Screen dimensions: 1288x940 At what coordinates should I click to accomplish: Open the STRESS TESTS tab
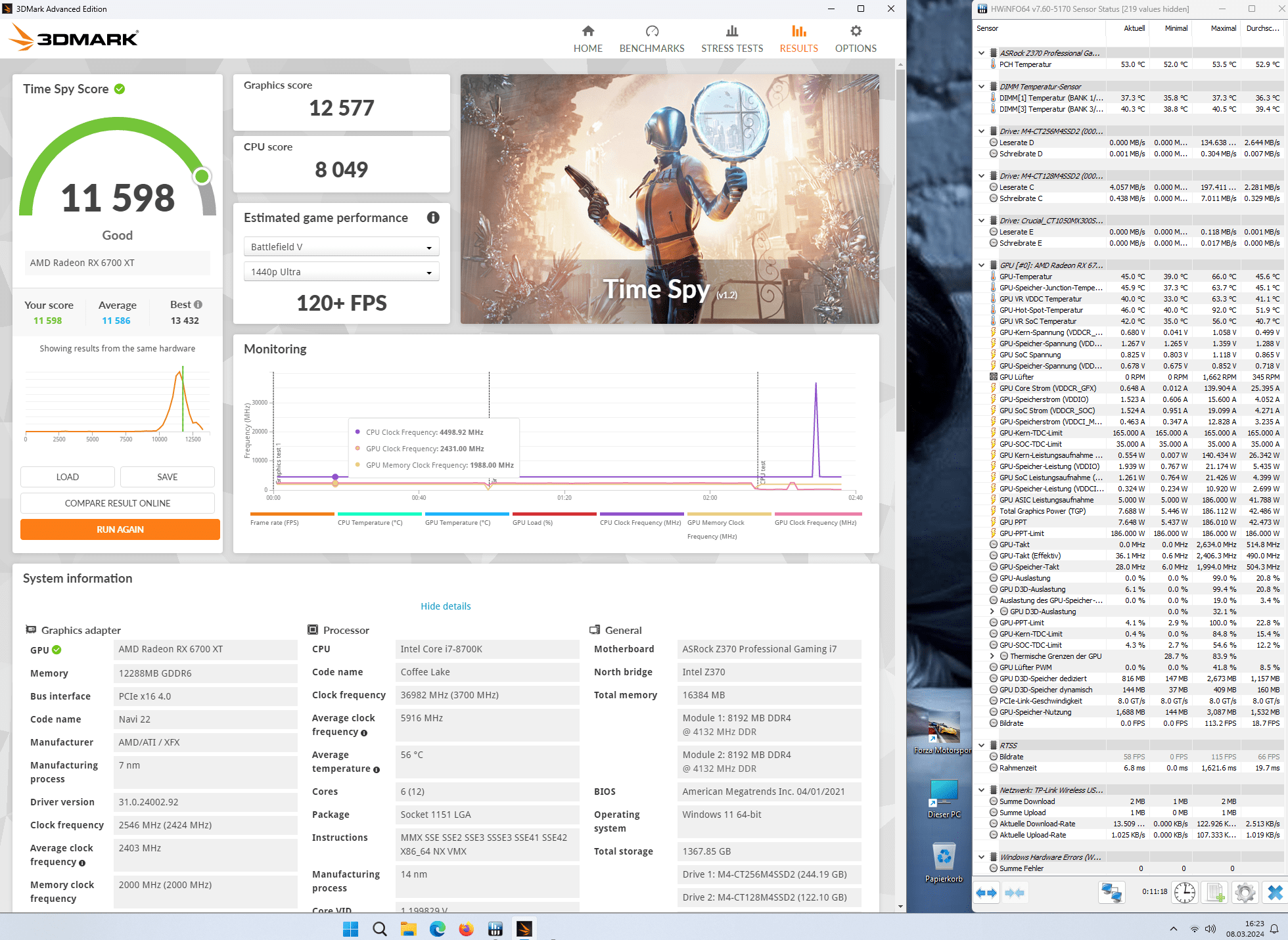[732, 39]
